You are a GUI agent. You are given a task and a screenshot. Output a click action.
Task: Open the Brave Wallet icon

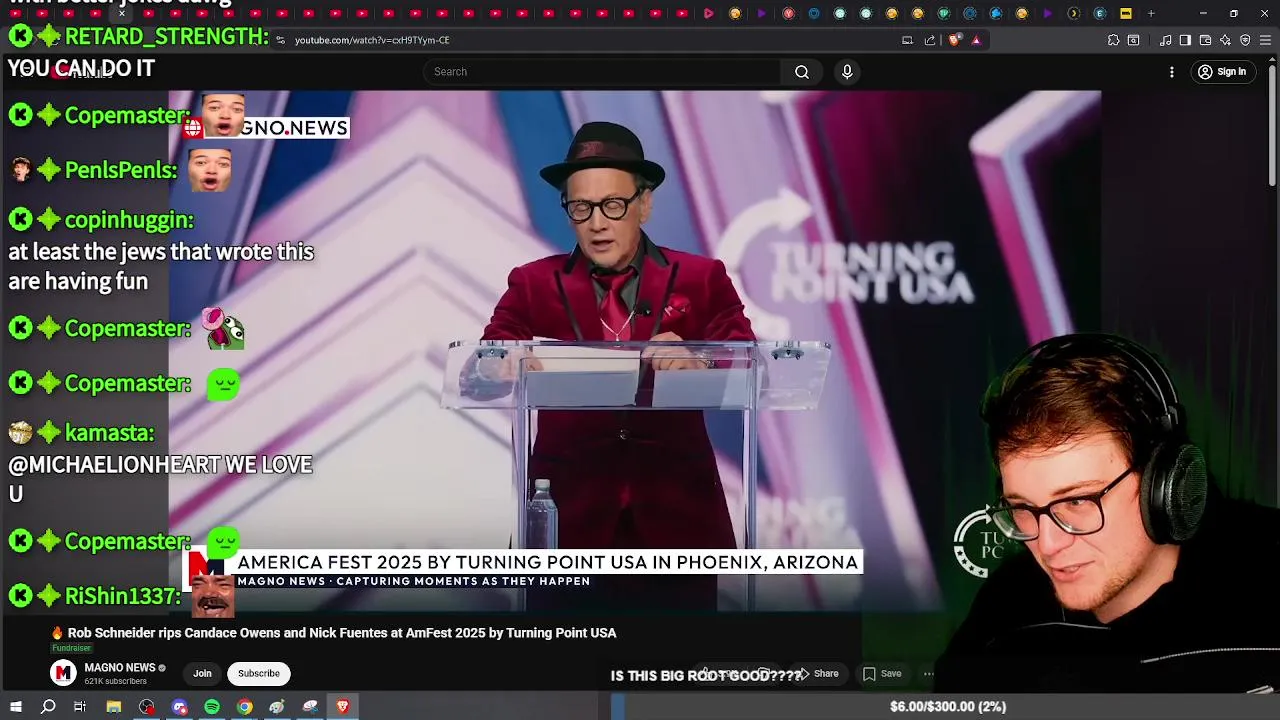pyautogui.click(x=1205, y=40)
